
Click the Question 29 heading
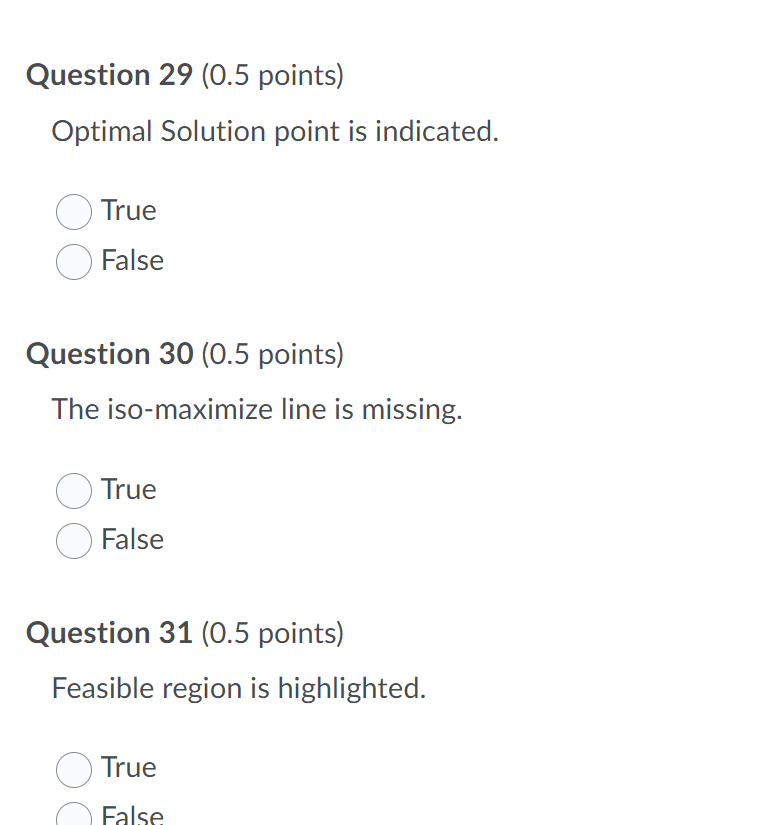point(110,75)
